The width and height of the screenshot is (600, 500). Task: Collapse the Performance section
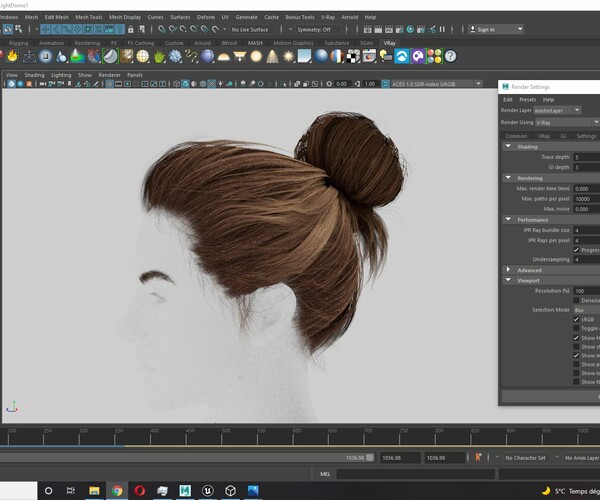[508, 220]
